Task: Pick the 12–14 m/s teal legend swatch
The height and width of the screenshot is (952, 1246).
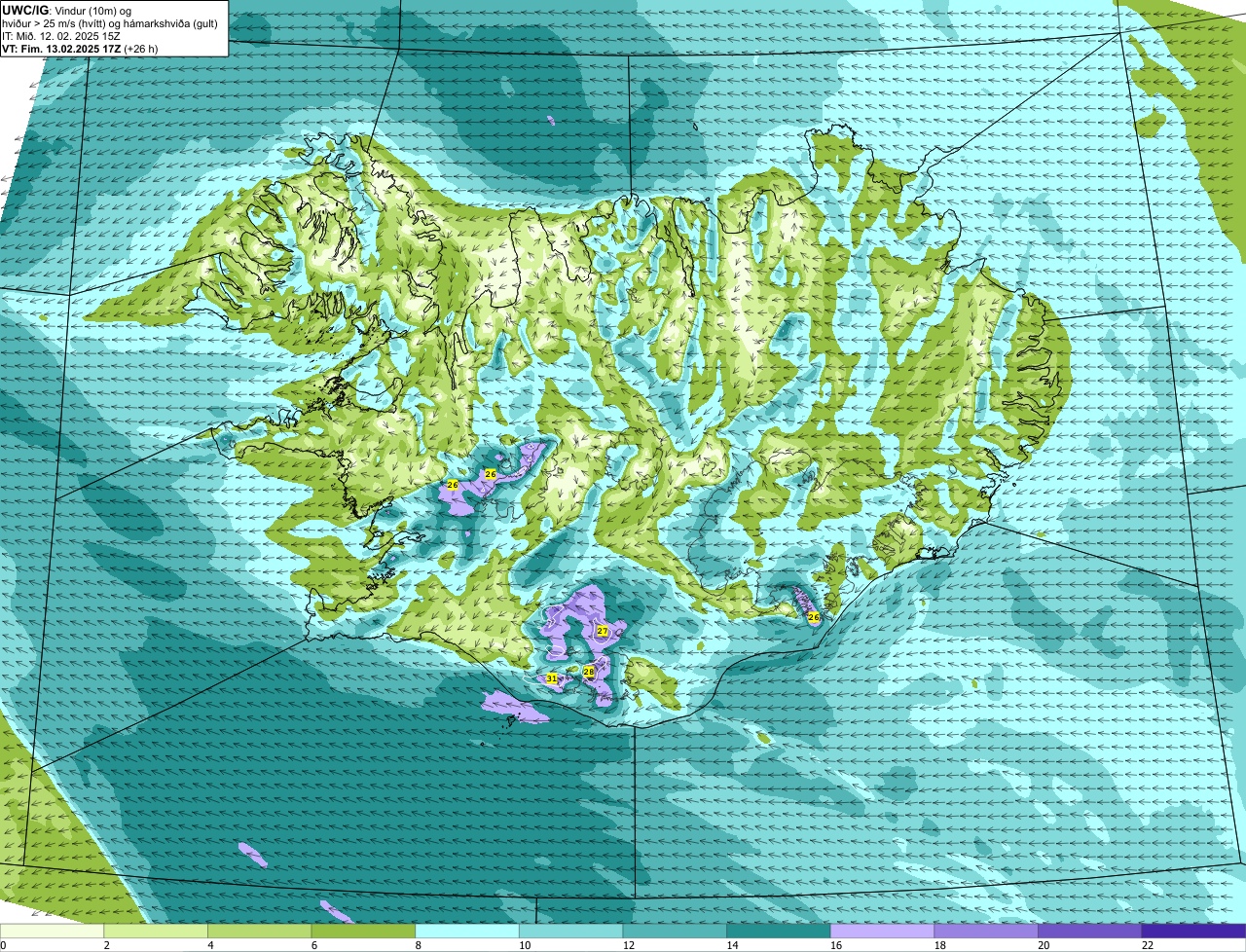Action: [x=675, y=931]
